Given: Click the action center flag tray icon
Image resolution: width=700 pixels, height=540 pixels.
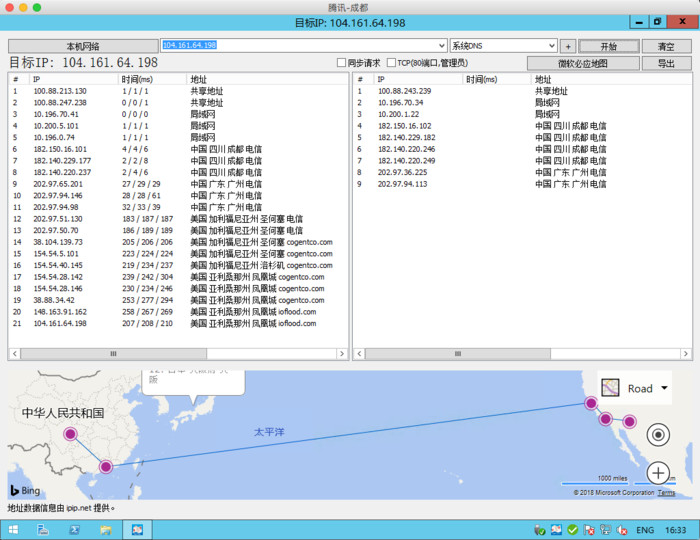Looking at the screenshot, I should coord(589,530).
